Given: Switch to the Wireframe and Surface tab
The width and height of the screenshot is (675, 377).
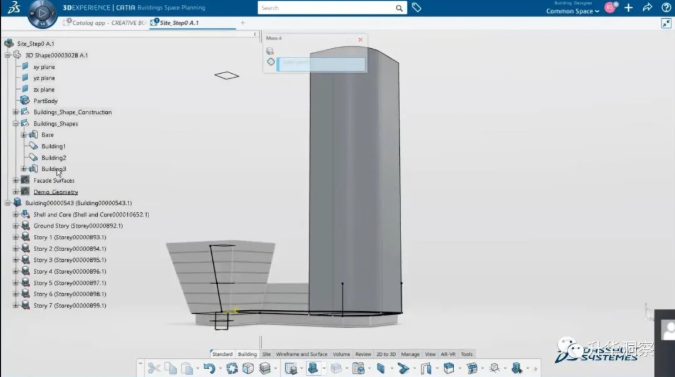Looking at the screenshot, I should coord(301,354).
